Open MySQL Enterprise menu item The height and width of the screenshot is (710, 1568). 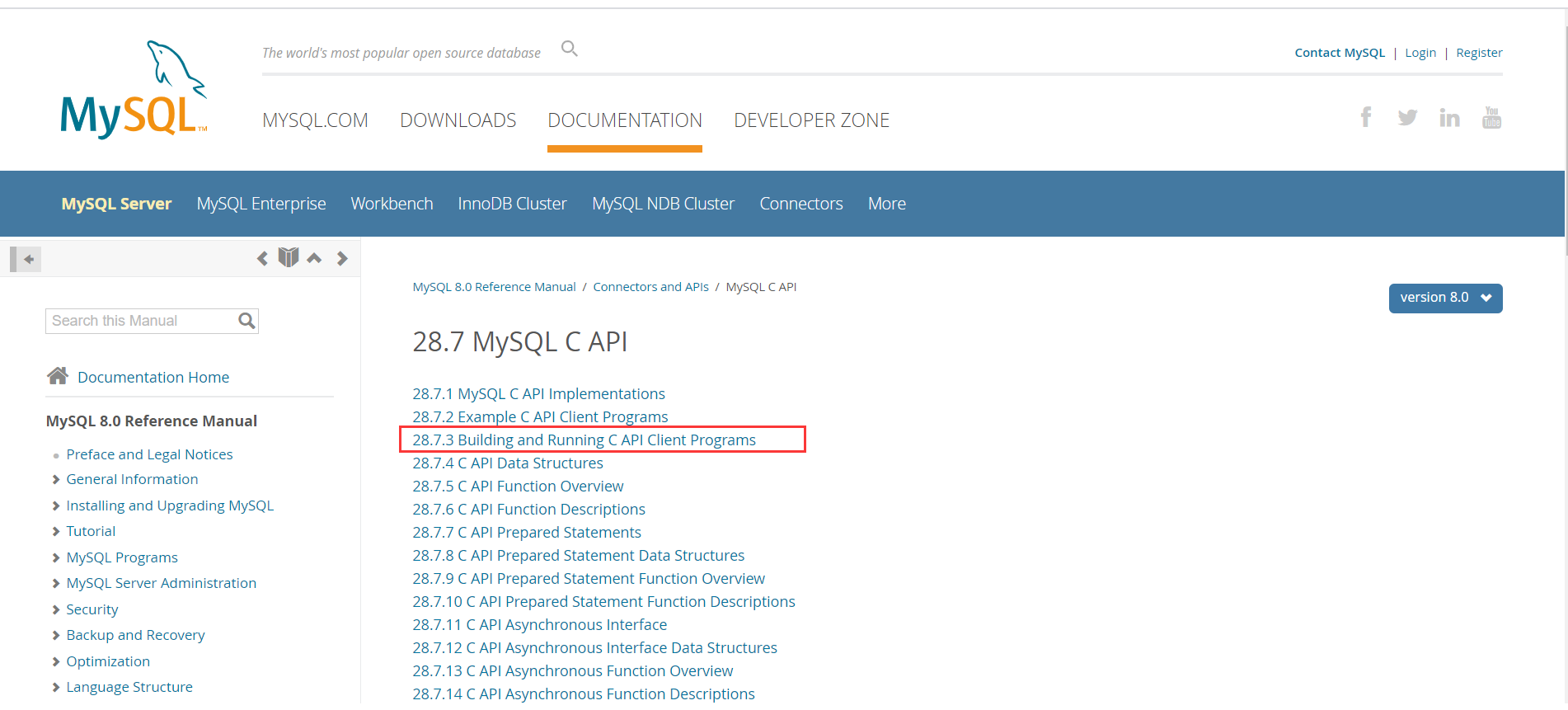tap(261, 204)
